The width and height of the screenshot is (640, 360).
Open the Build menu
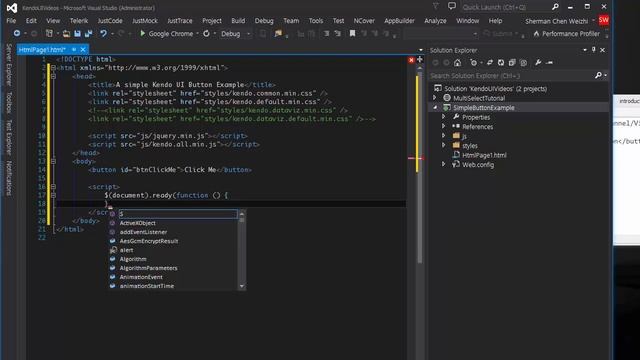pyautogui.click(x=238, y=20)
